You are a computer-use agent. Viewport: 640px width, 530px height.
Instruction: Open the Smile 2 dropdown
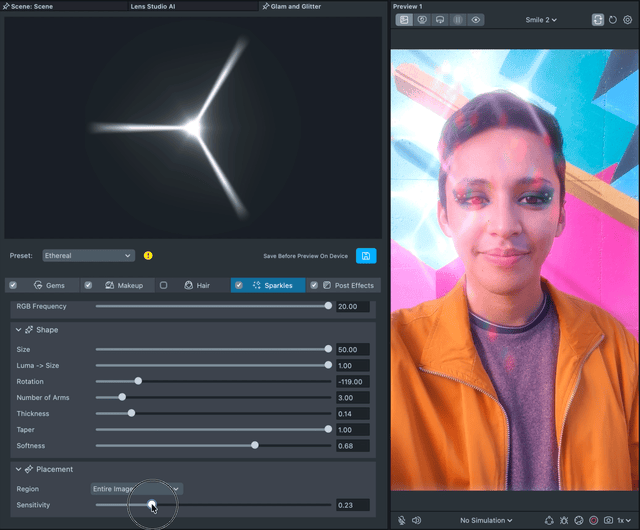click(x=540, y=20)
